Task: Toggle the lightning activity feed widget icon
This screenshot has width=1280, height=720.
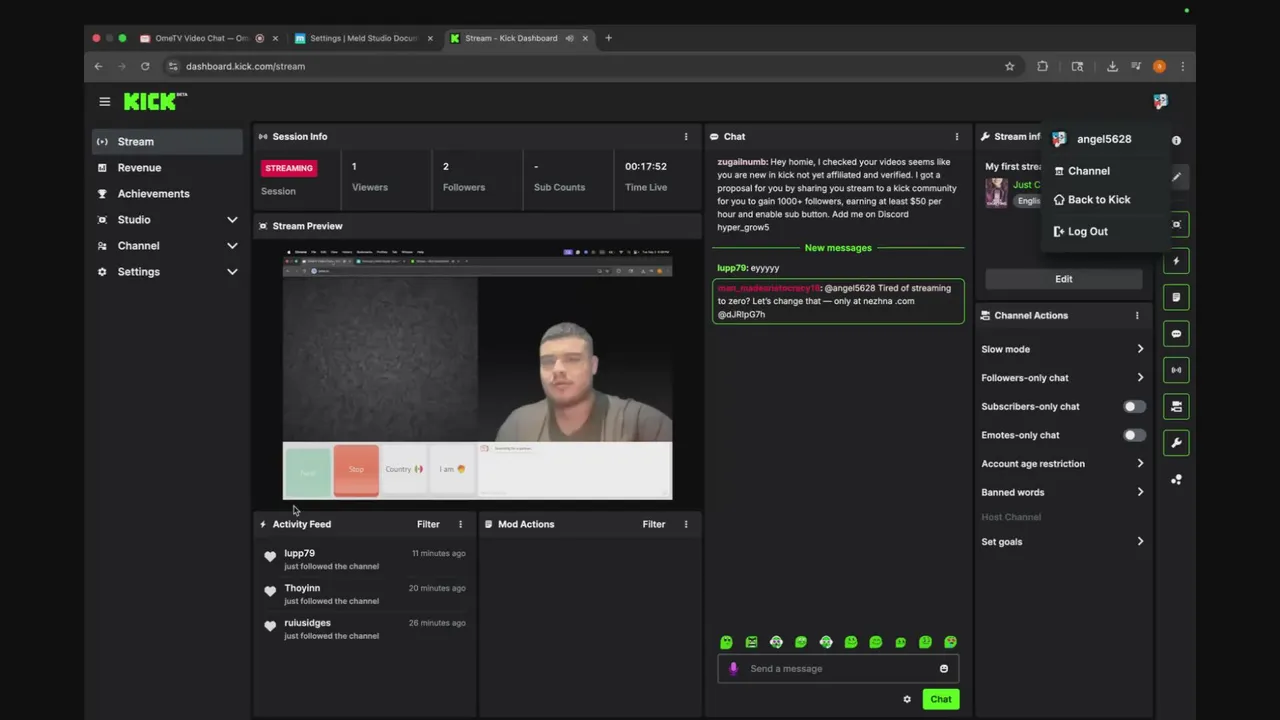Action: tap(1176, 261)
